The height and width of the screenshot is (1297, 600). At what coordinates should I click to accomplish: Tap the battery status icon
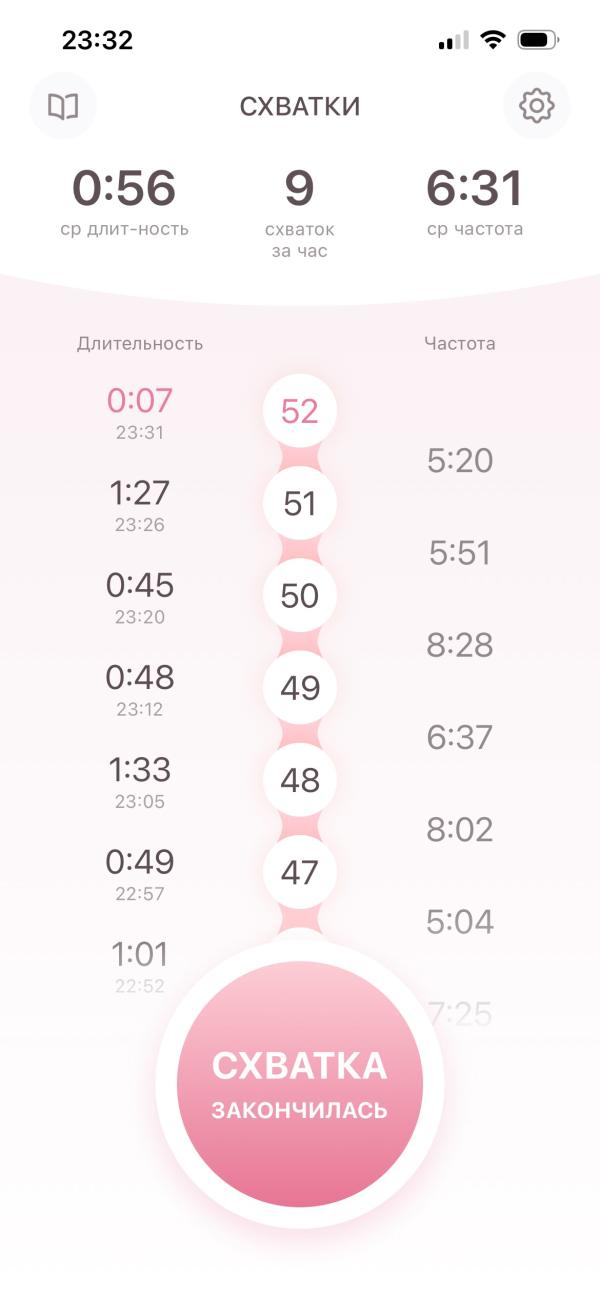click(x=538, y=41)
